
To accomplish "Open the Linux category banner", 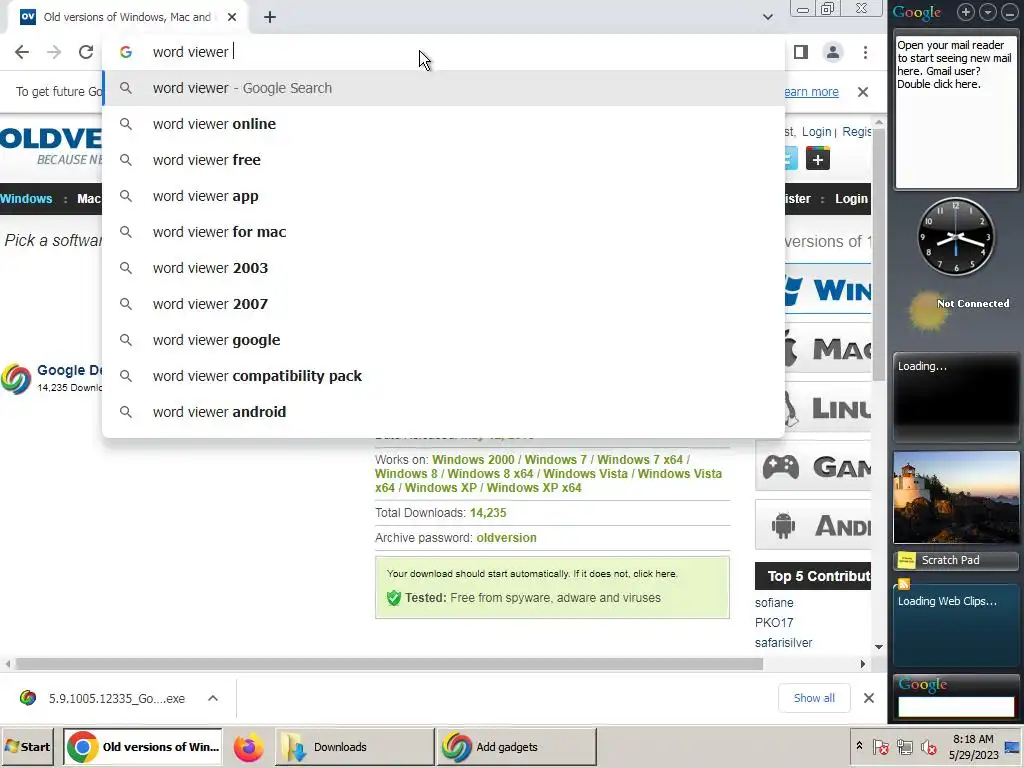I will point(827,408).
